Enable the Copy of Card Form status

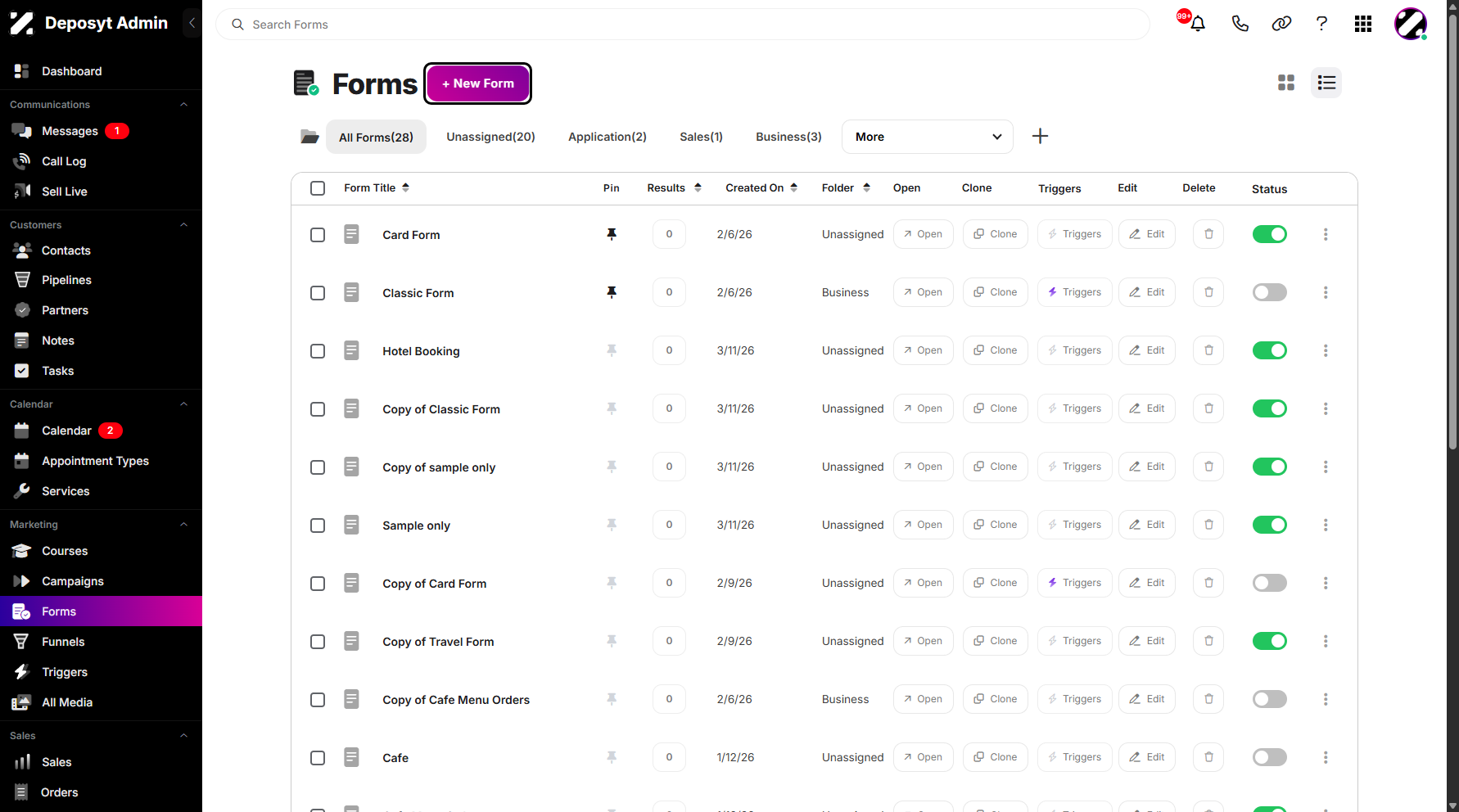pyautogui.click(x=1269, y=583)
